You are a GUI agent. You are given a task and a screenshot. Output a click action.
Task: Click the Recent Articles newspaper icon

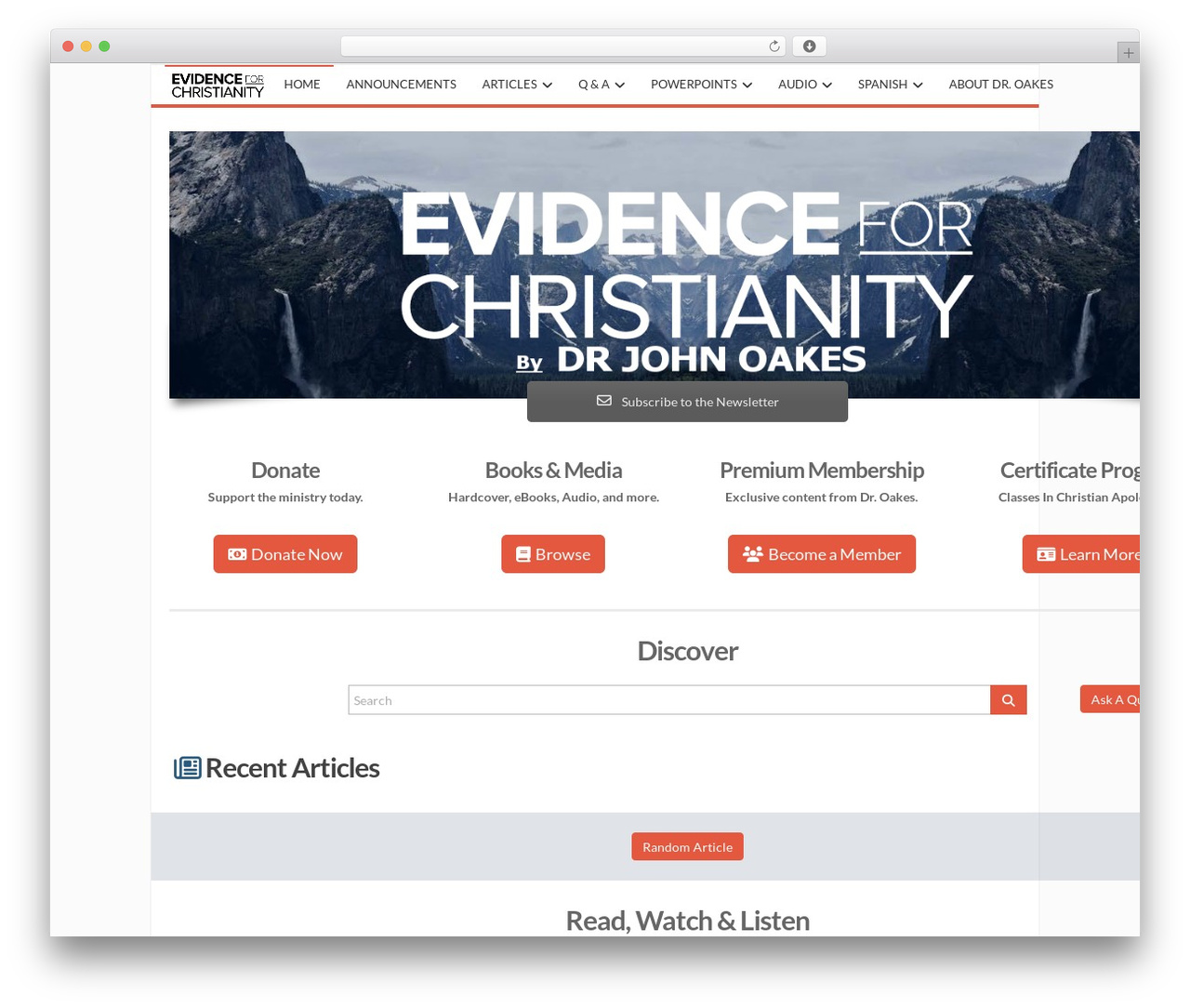188,768
